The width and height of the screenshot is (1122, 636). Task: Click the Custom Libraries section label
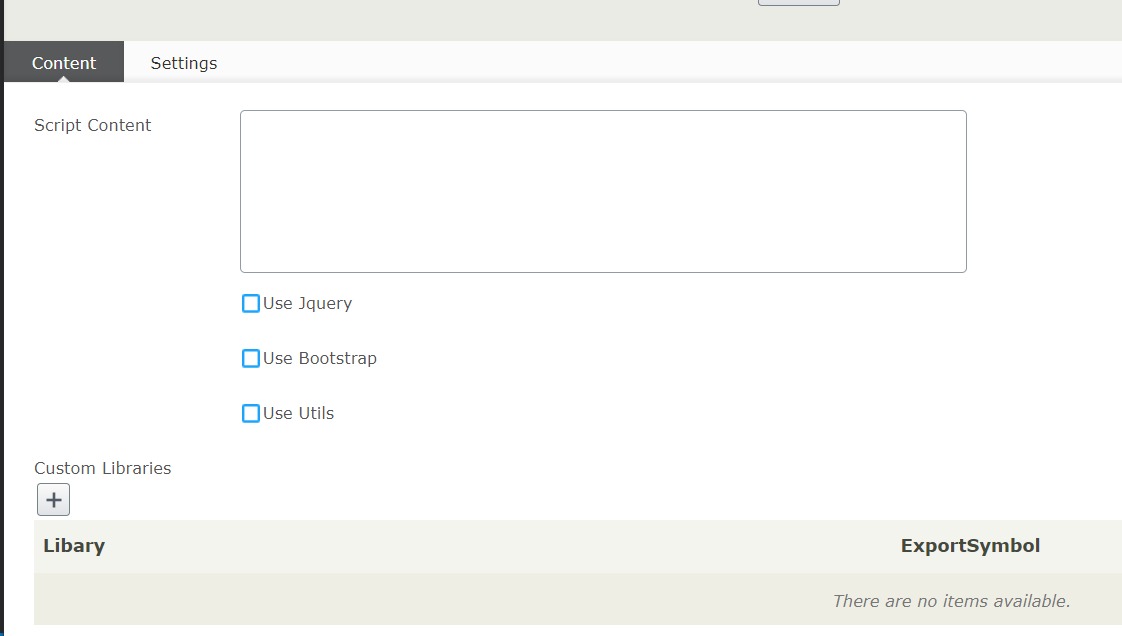tap(103, 468)
